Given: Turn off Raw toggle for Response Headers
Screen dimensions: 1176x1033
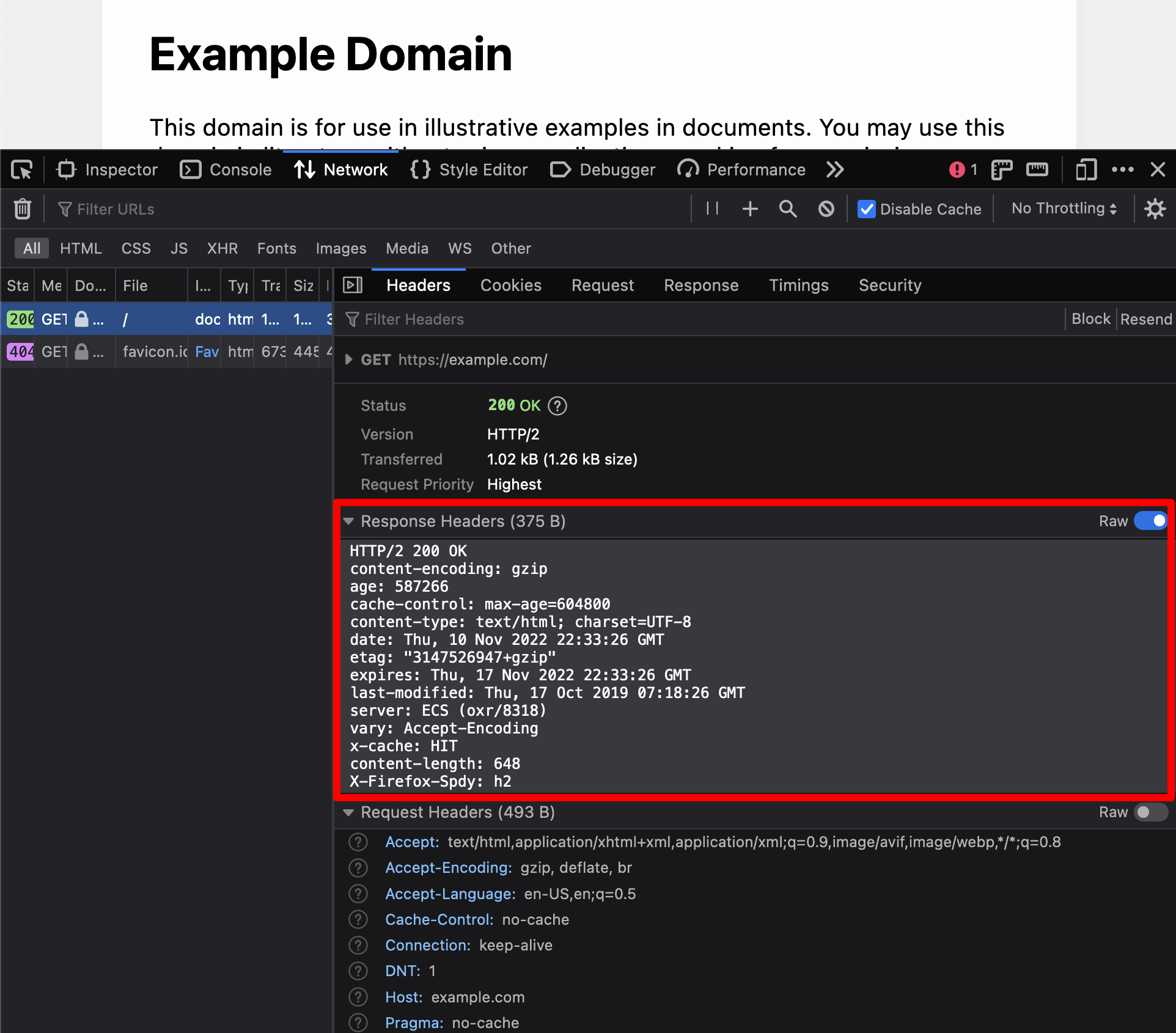Looking at the screenshot, I should tap(1150, 521).
